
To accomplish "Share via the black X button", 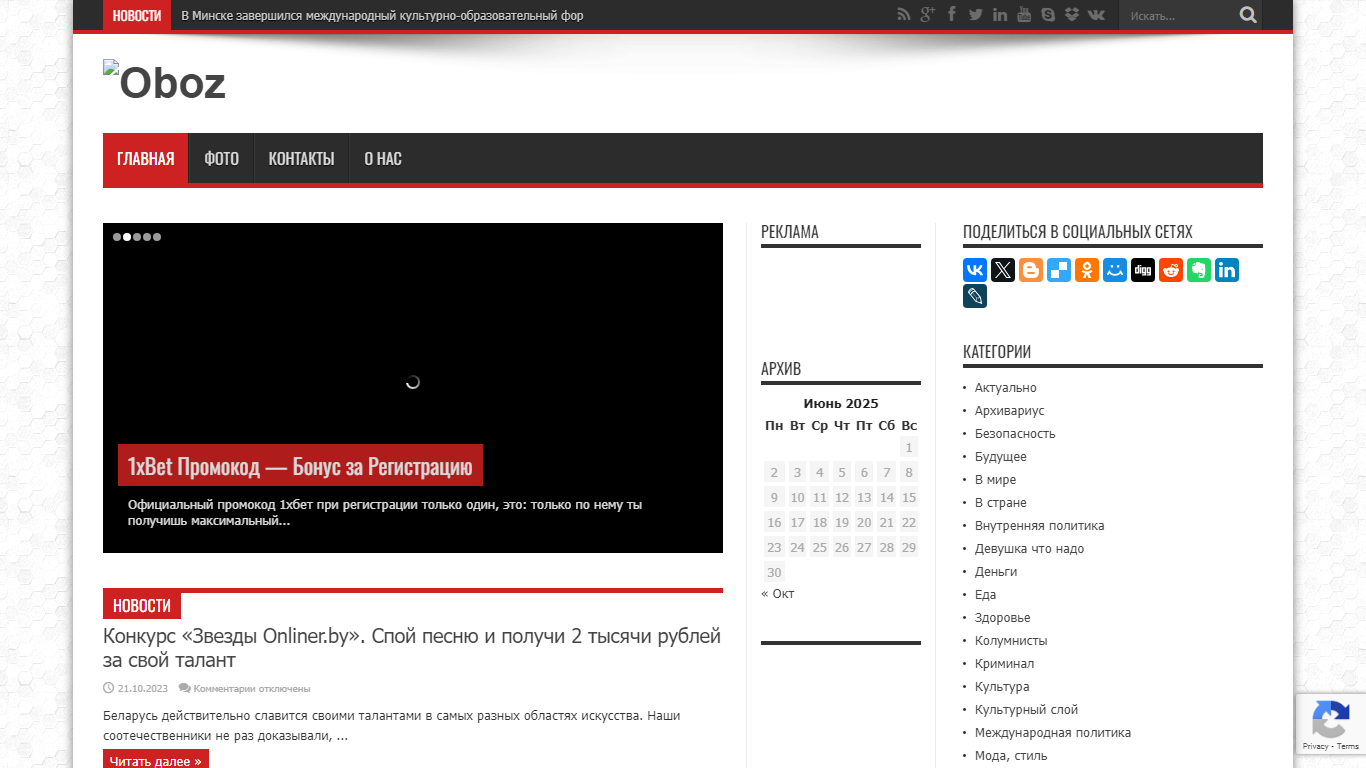I will pyautogui.click(x=1003, y=270).
